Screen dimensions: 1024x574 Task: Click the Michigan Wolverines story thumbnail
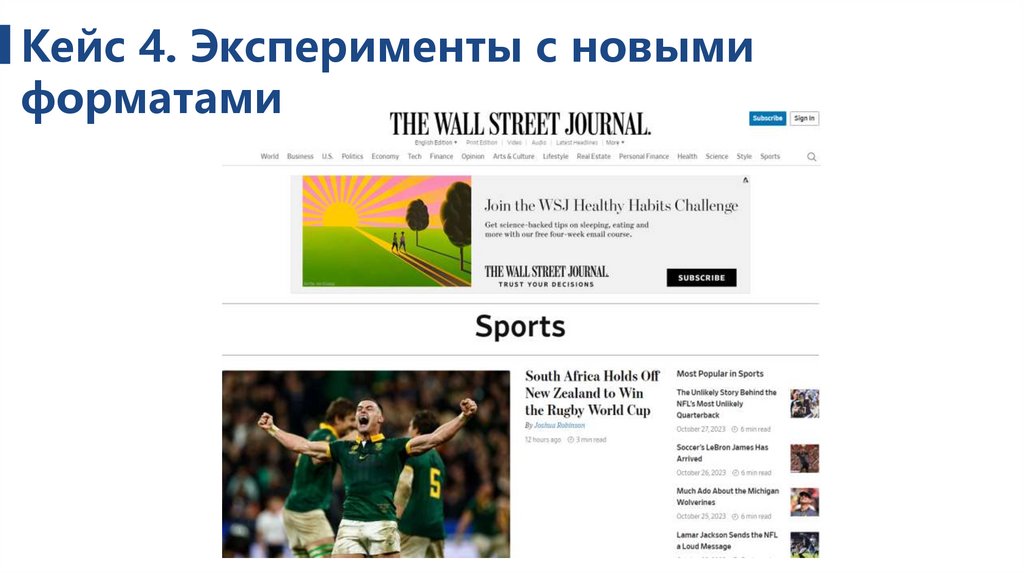(x=805, y=502)
